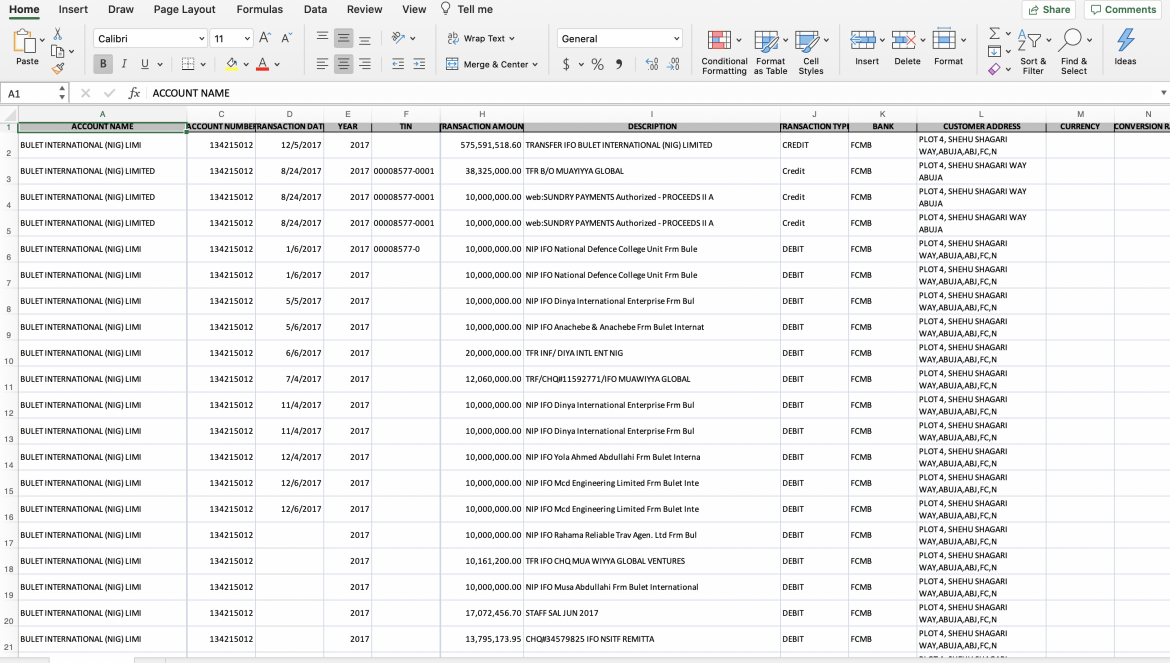The image size is (1170, 663).
Task: Click the Share button
Action: 1049,10
